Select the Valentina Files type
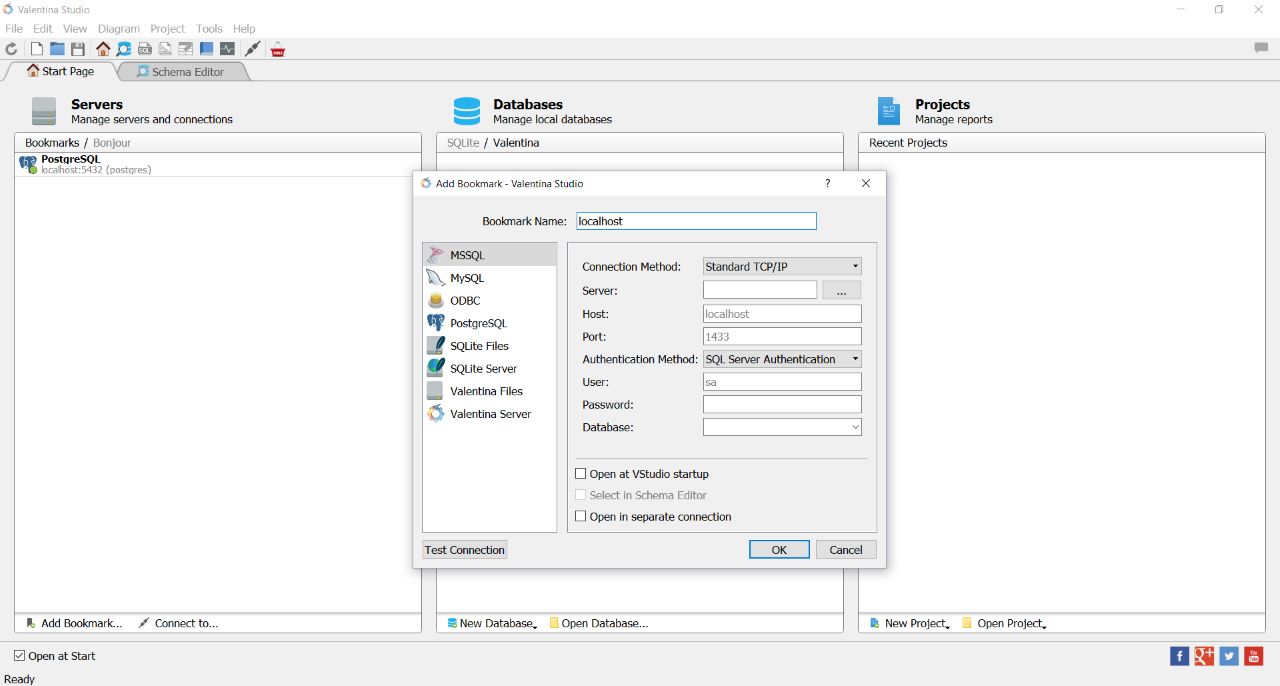Image resolution: width=1280 pixels, height=686 pixels. point(490,391)
